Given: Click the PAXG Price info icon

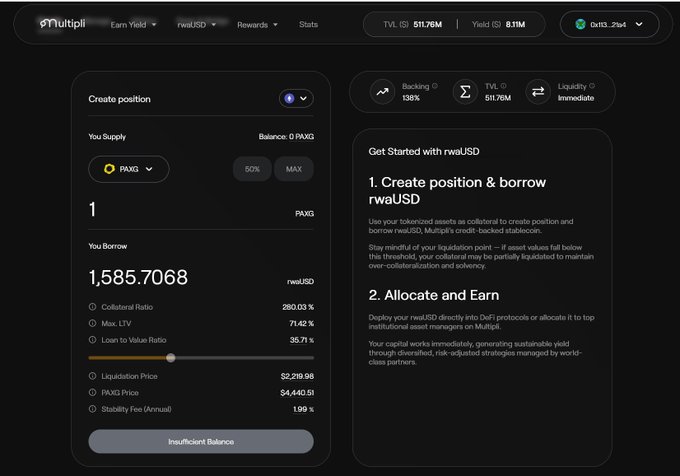Looking at the screenshot, I should point(92,392).
